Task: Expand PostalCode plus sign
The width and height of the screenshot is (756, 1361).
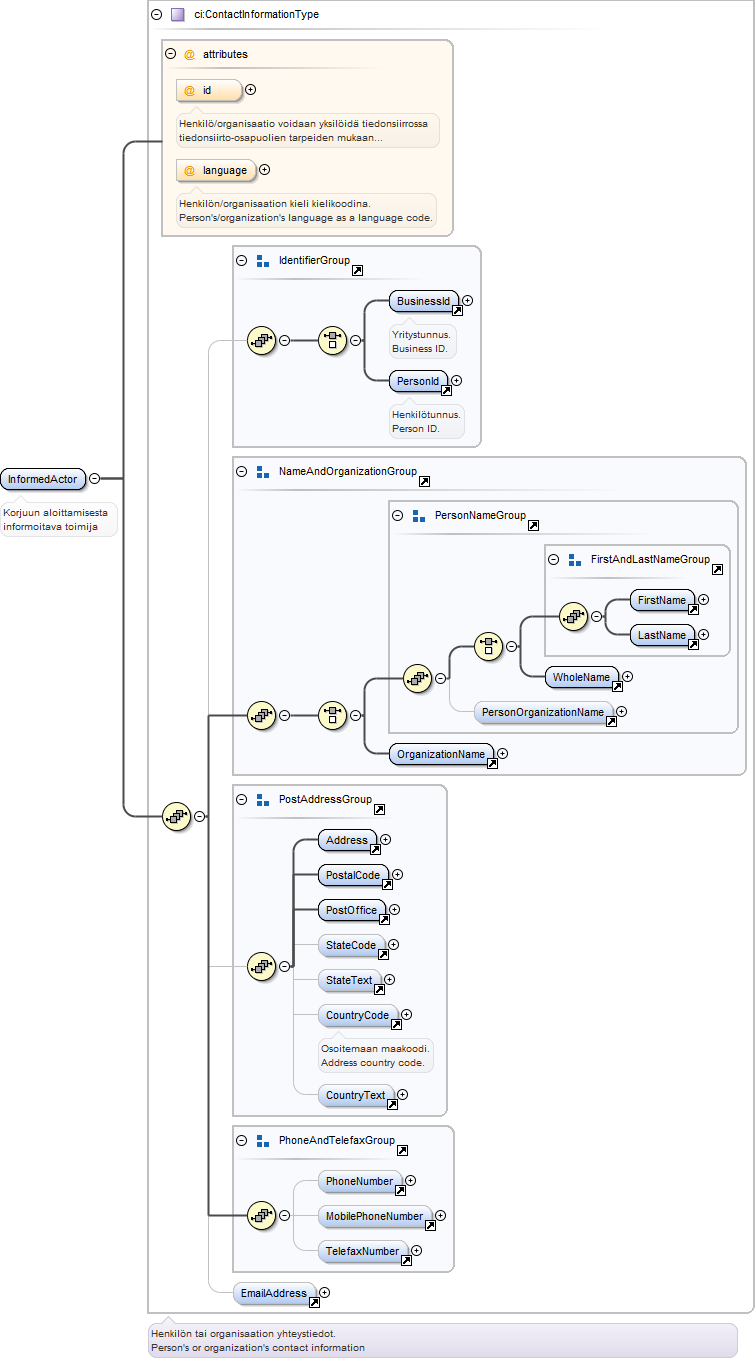Action: point(398,874)
